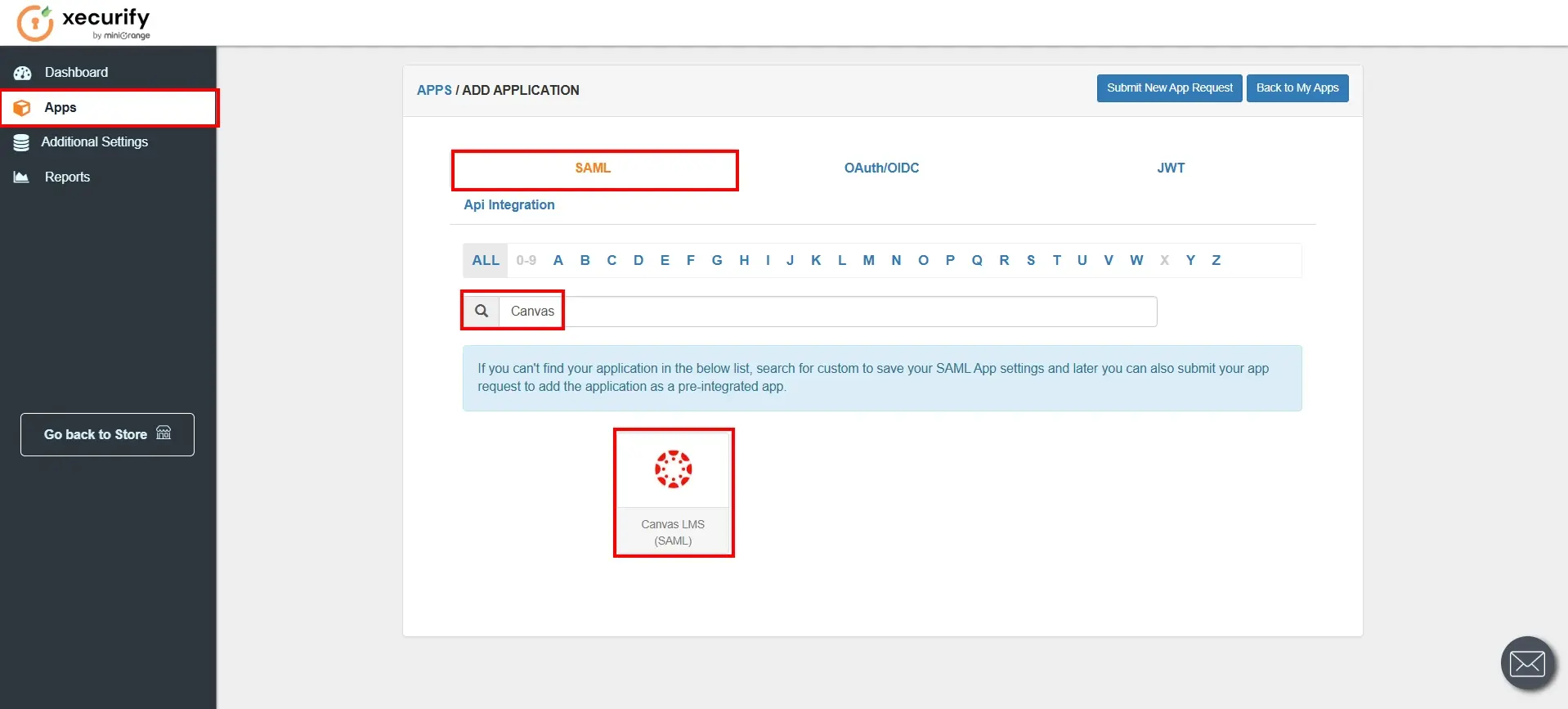This screenshot has width=1568, height=709.
Task: Filter apps by letter U
Action: click(x=1082, y=260)
